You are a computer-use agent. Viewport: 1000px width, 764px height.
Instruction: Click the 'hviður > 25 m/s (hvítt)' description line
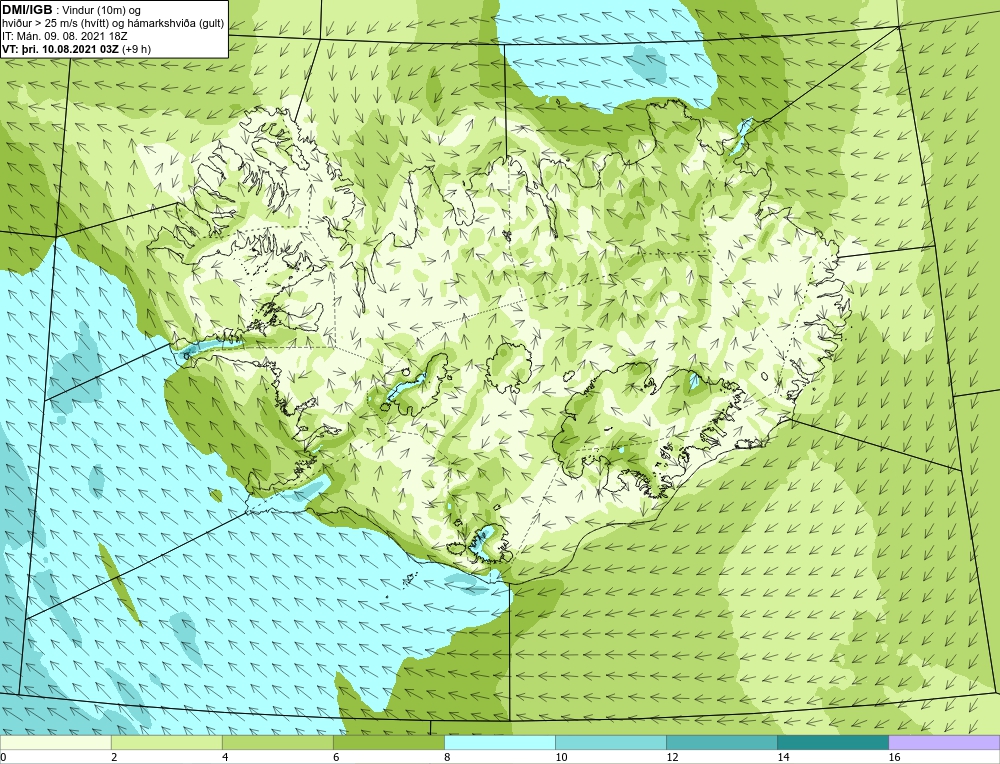click(113, 24)
